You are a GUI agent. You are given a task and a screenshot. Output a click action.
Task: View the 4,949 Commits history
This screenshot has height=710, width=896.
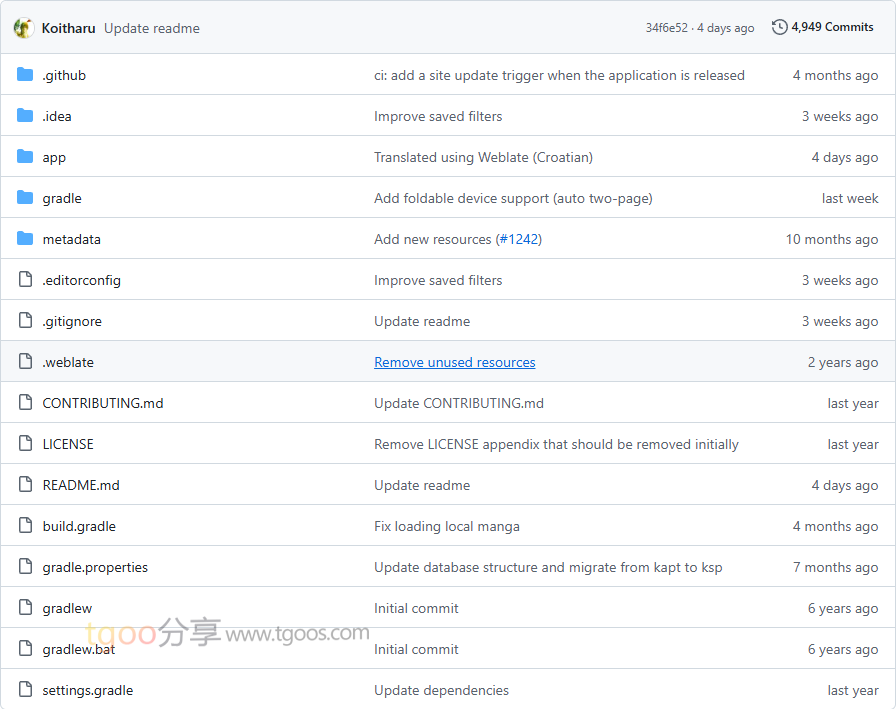tap(832, 27)
